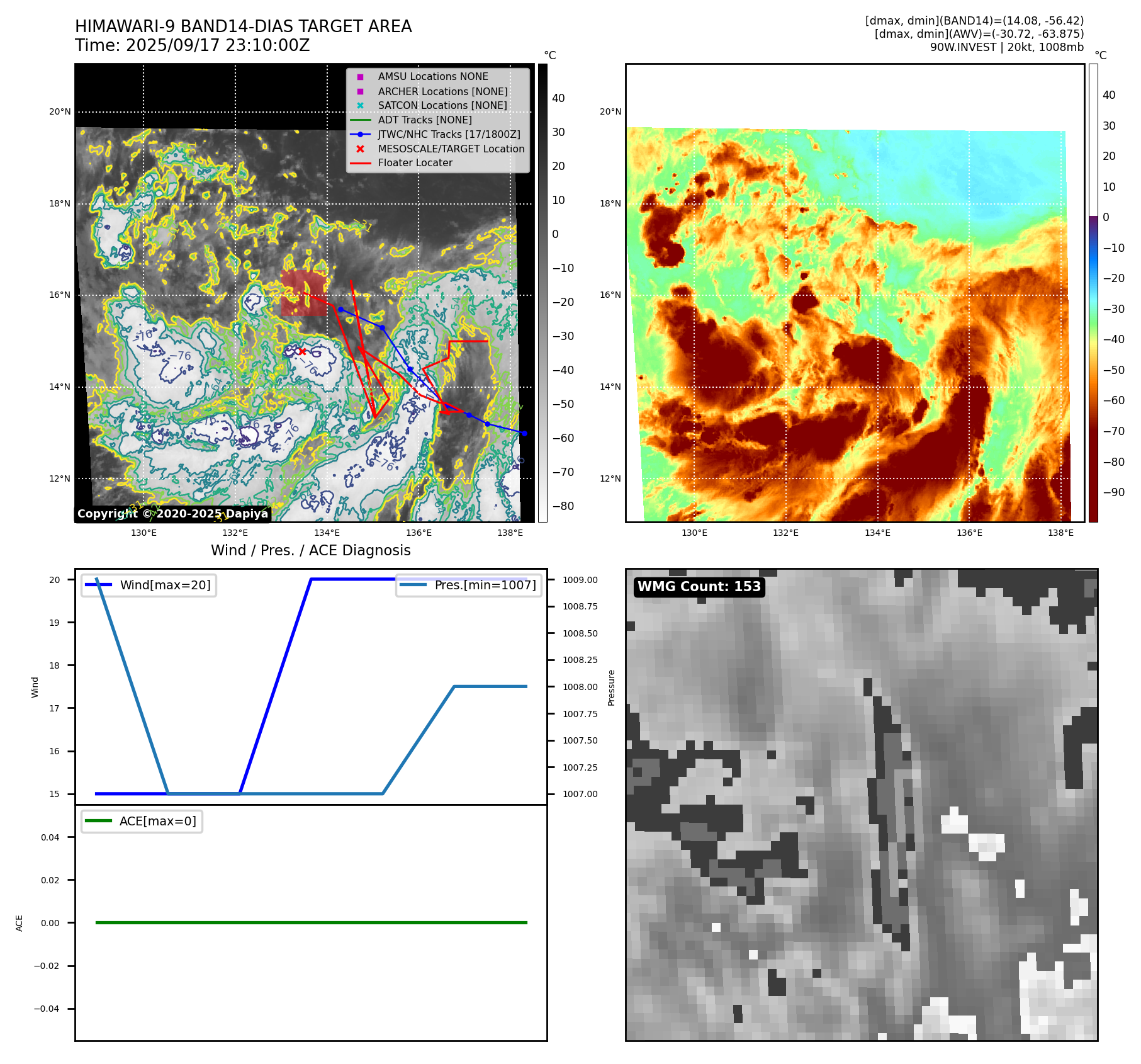
Task: Click the Pressure y-axis label
Action: click(611, 688)
